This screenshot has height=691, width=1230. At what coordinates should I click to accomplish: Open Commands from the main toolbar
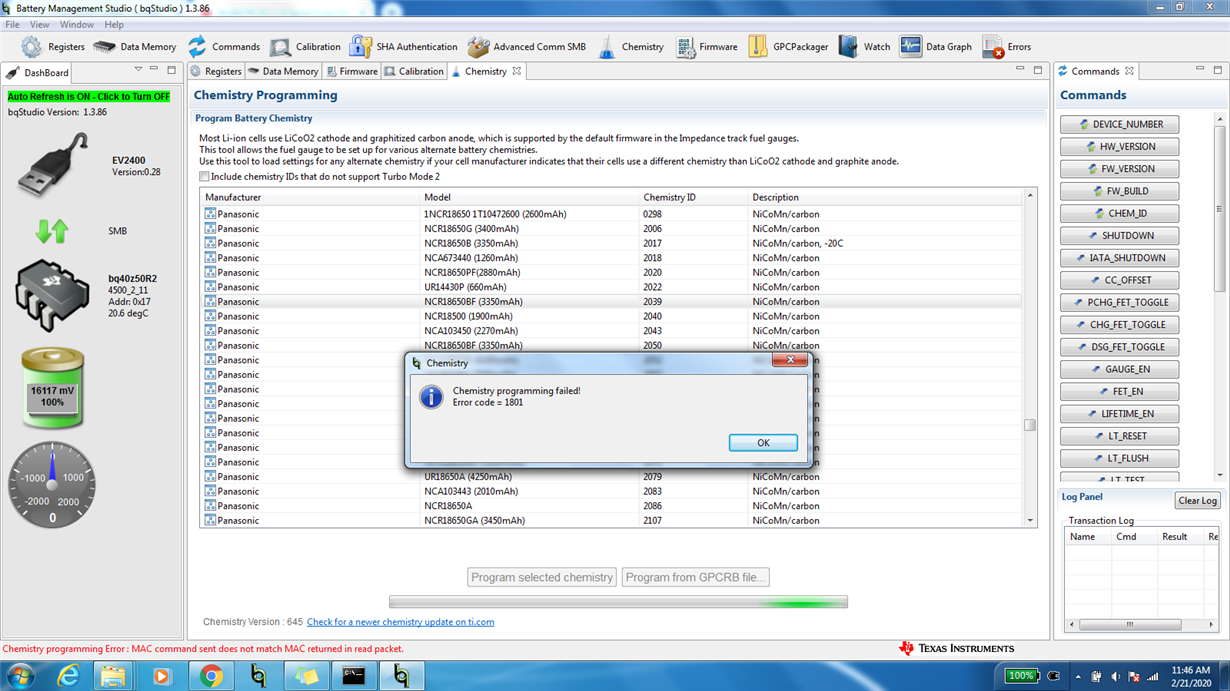tap(223, 47)
